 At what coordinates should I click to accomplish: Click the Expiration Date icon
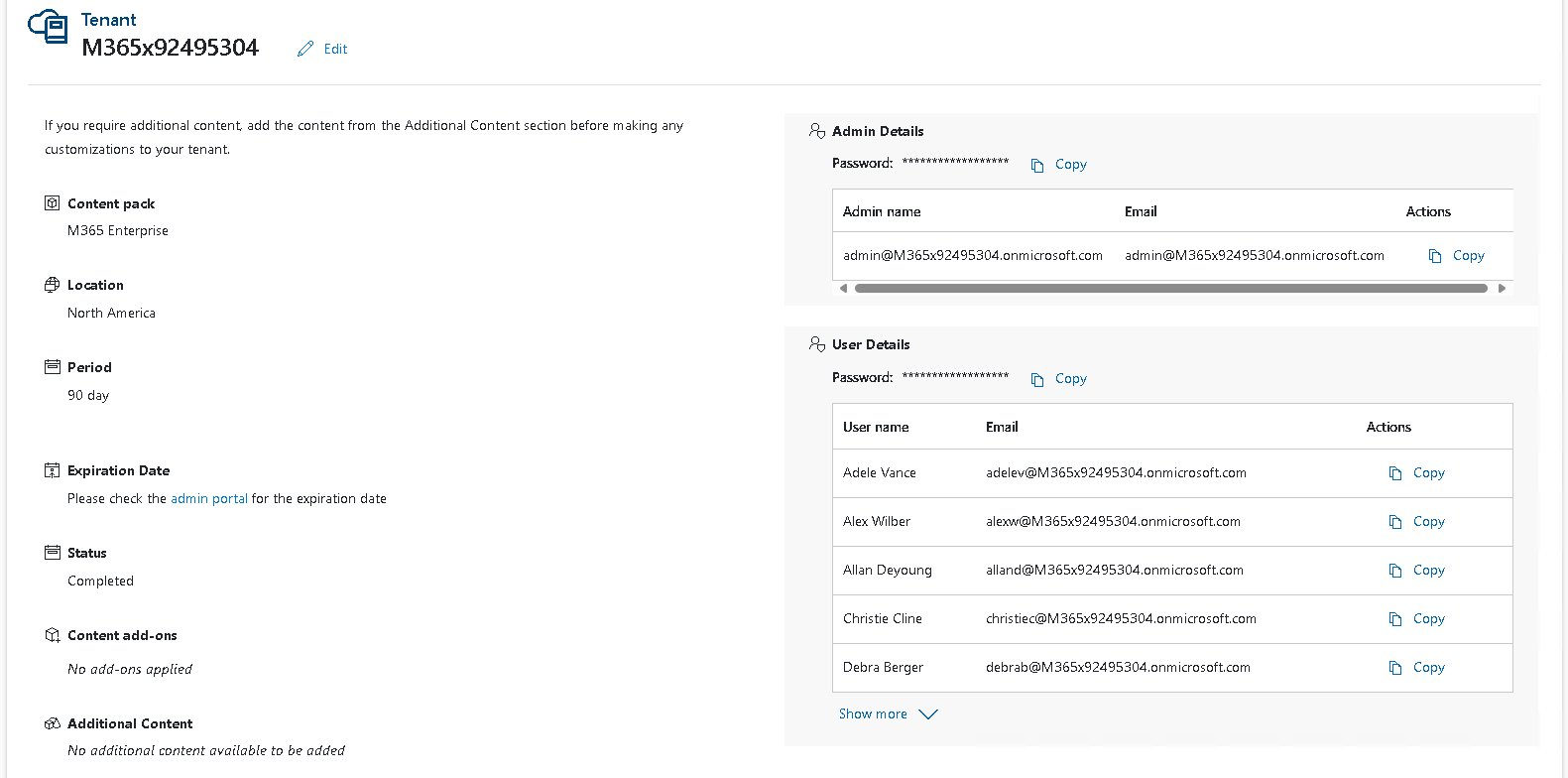point(53,470)
